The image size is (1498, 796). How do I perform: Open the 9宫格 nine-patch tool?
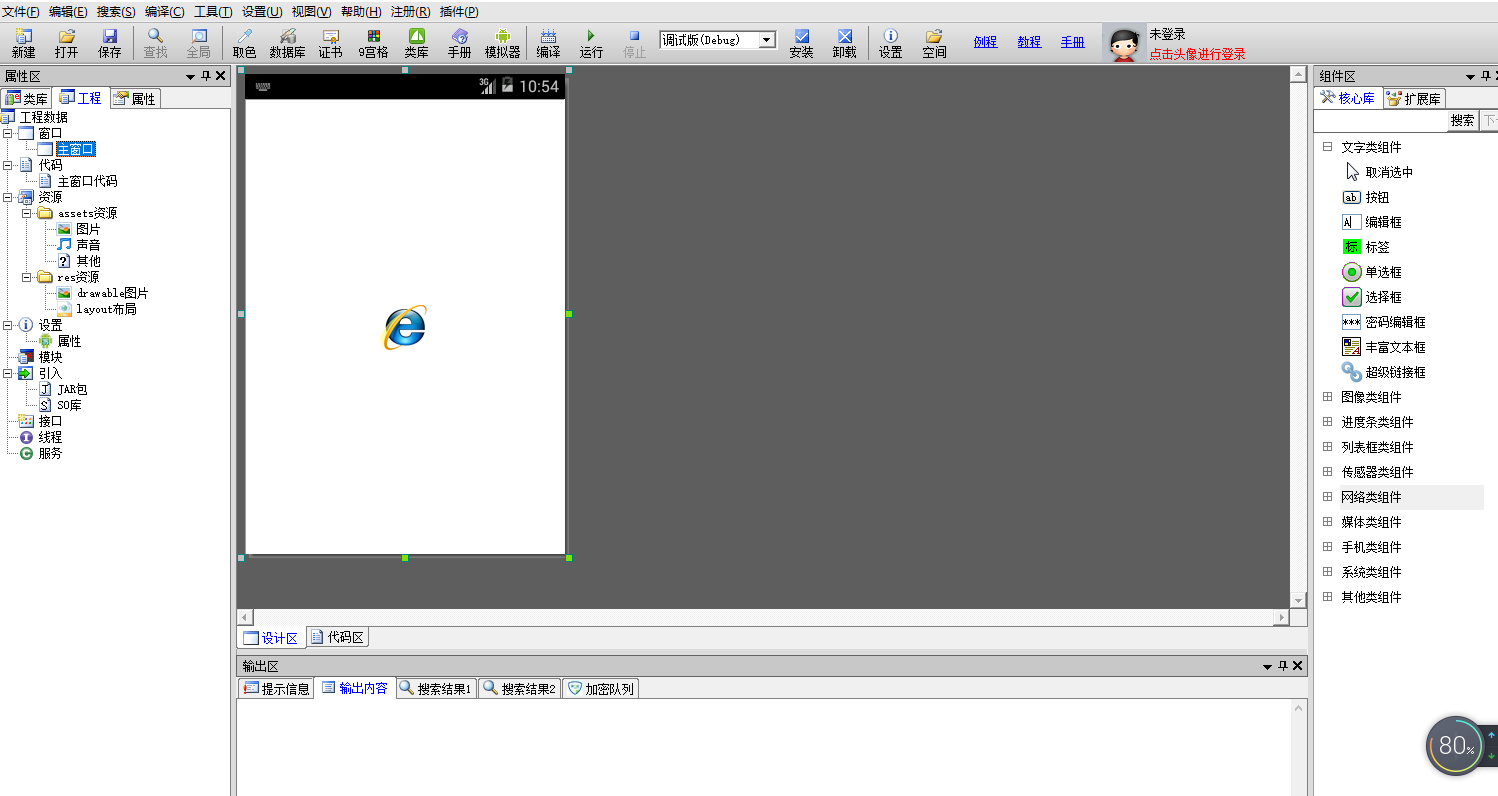[x=373, y=43]
